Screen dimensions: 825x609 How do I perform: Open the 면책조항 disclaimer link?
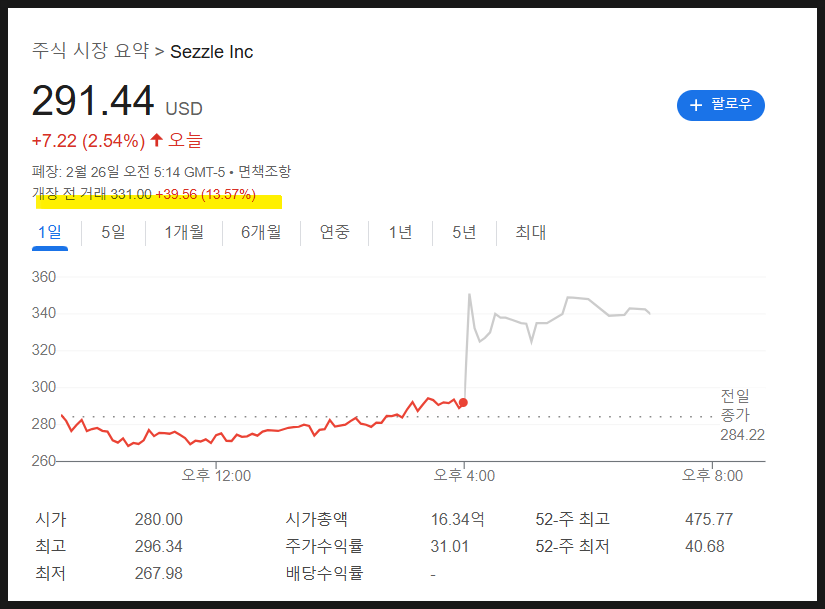click(x=264, y=172)
